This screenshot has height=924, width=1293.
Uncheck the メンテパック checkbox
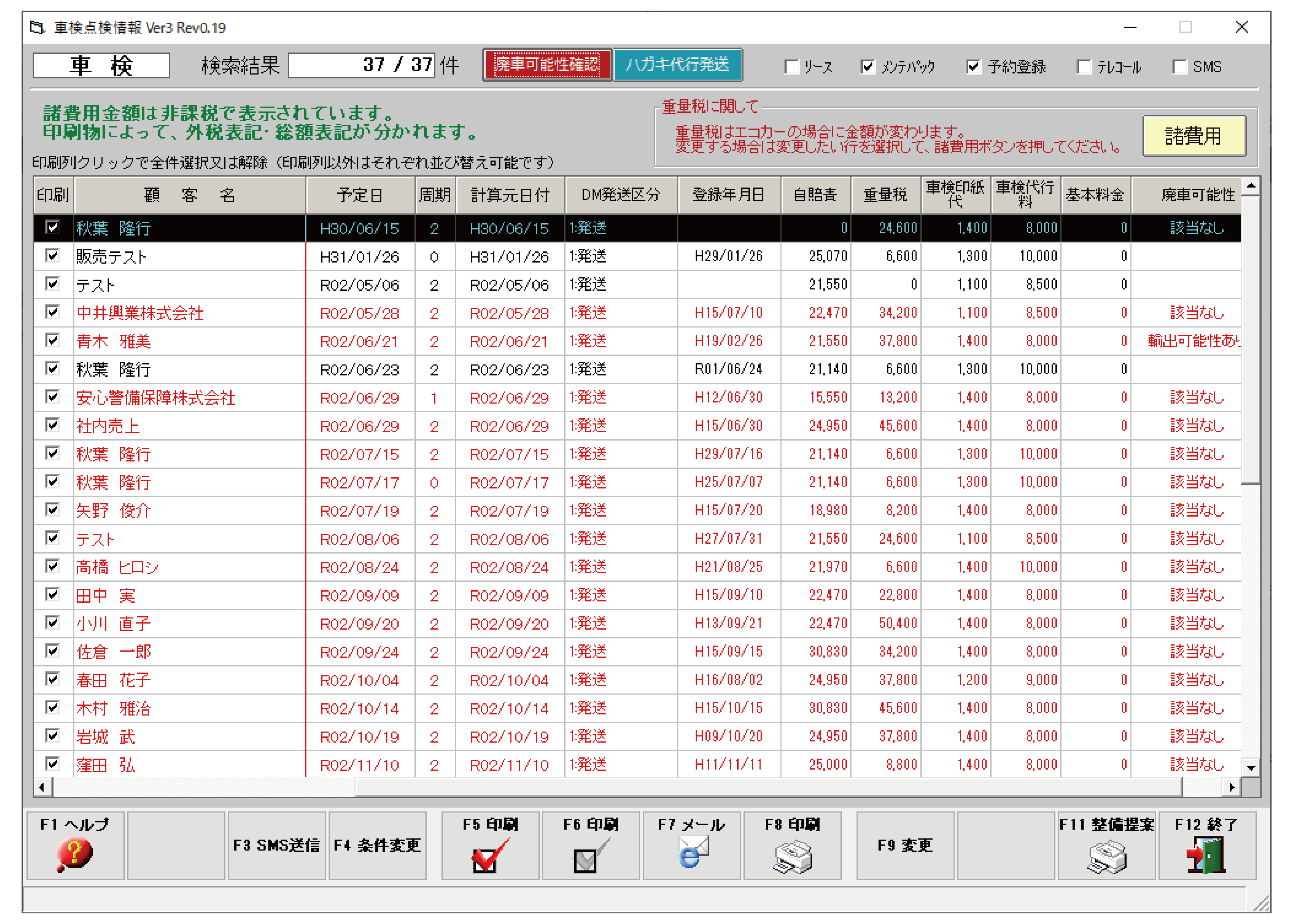[868, 67]
